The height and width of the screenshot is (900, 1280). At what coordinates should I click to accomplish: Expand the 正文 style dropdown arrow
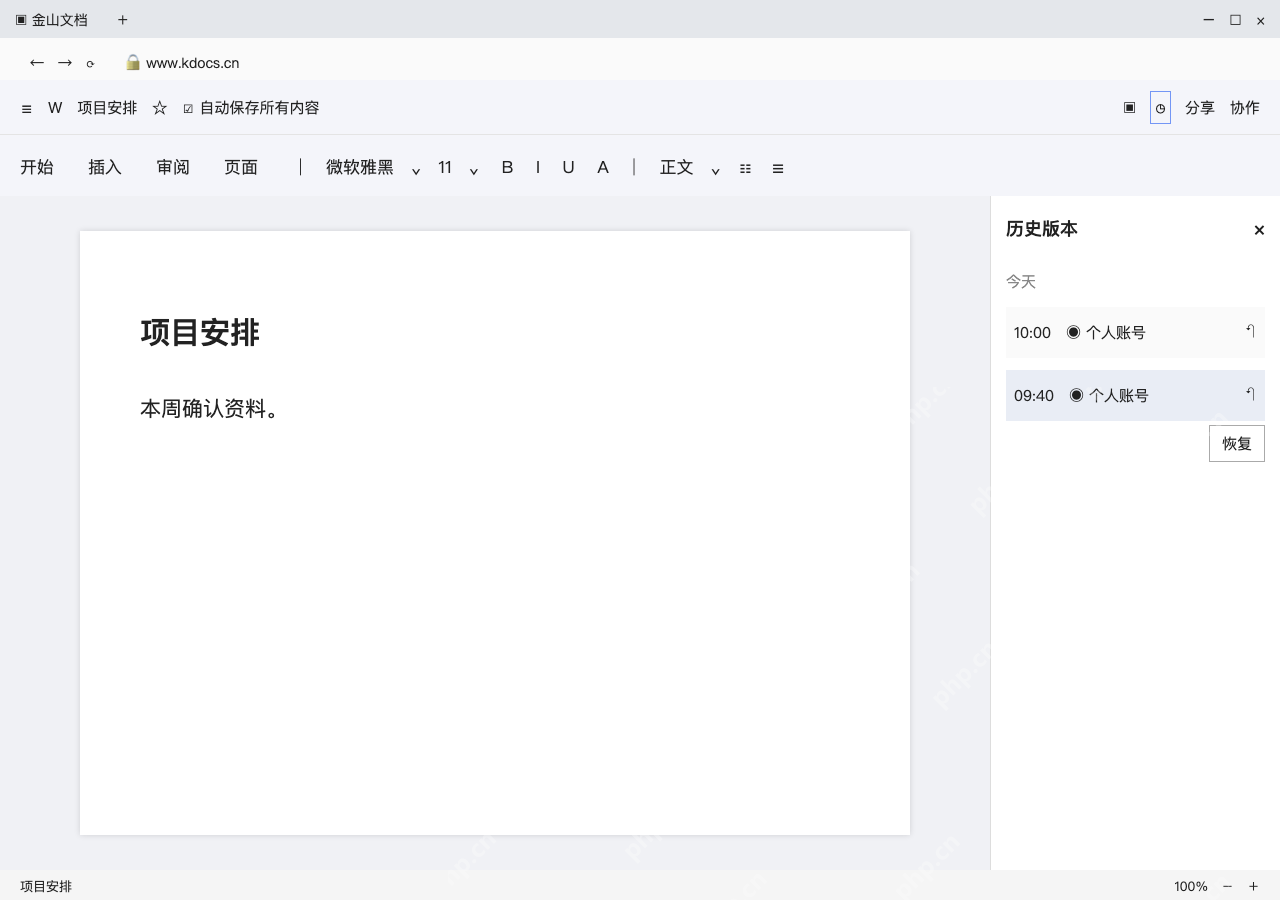(716, 171)
